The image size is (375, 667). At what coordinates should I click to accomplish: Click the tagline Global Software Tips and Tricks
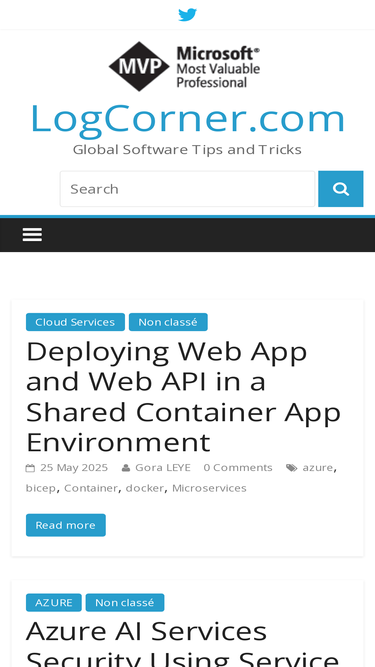tap(187, 150)
